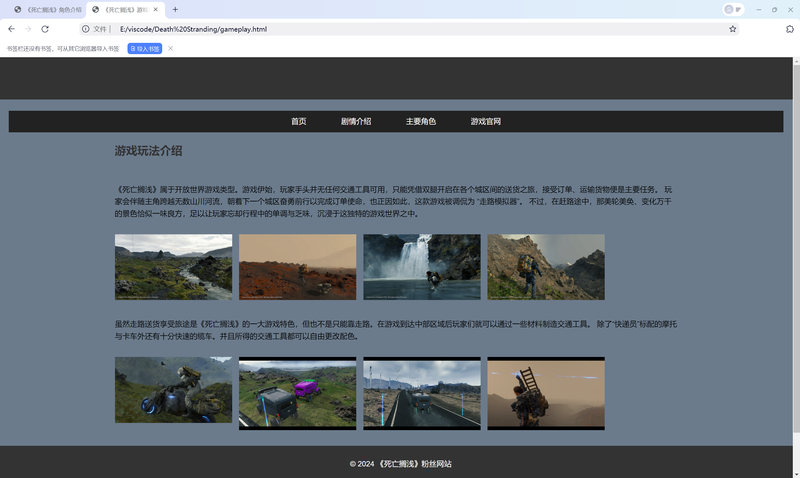The width and height of the screenshot is (800, 478).
Task: Click the motorcycle rider screenshot
Action: [x=173, y=390]
